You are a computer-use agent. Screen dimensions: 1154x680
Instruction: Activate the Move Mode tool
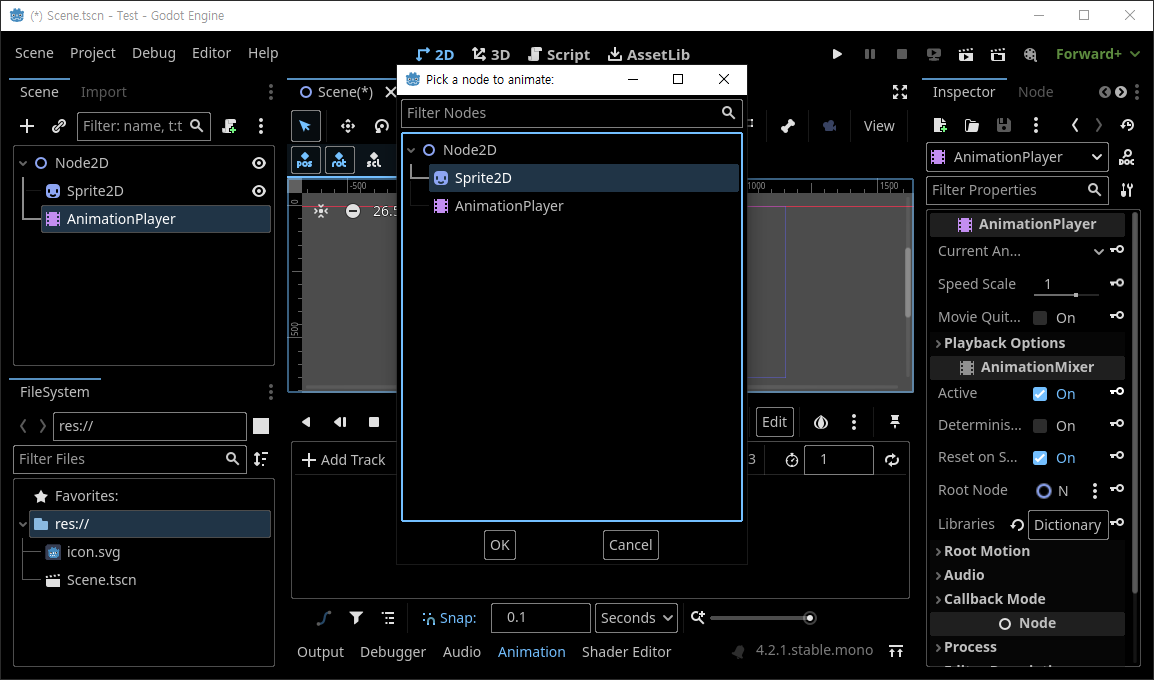[347, 126]
